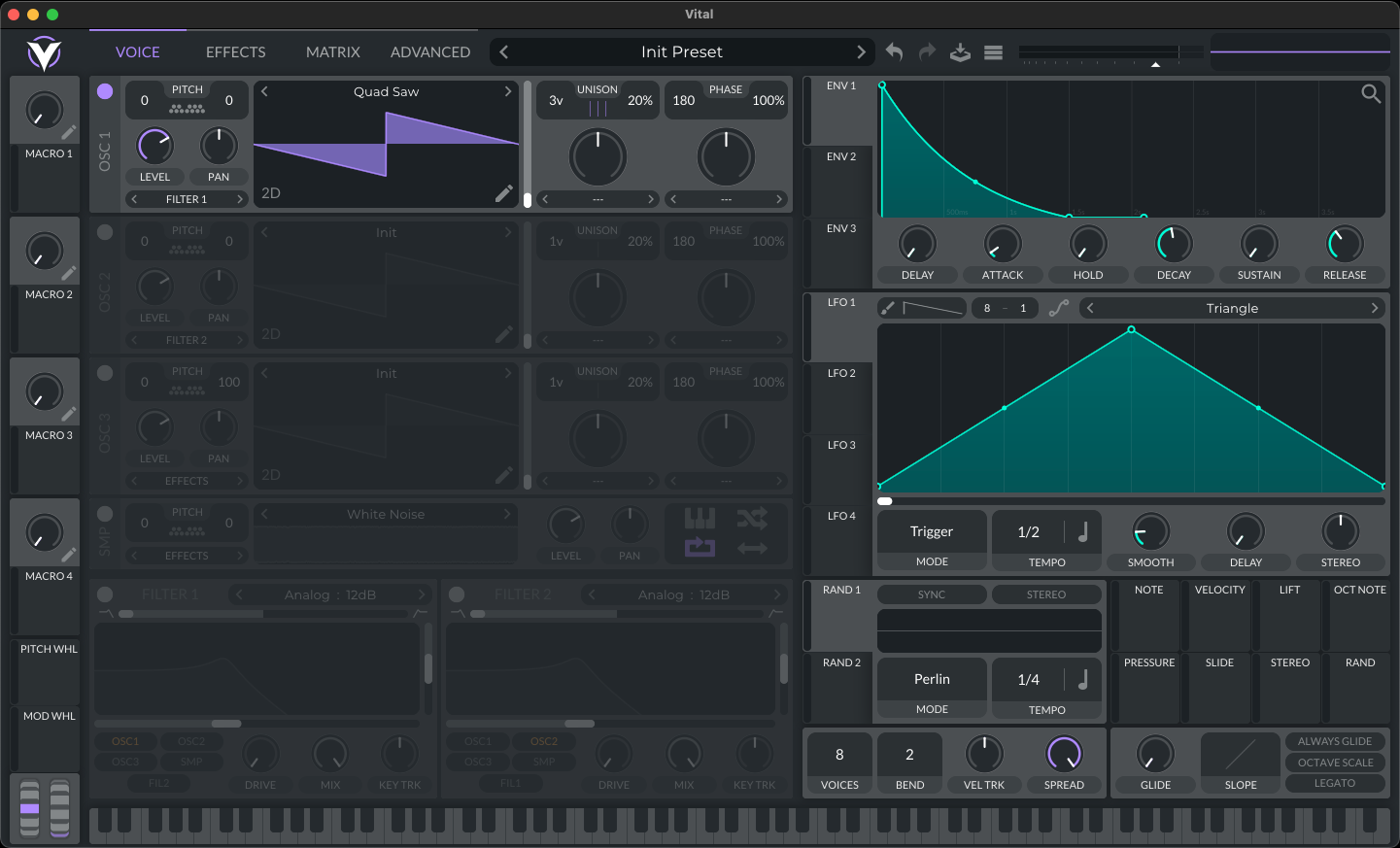
Task: Click the LFO 1 tempo note icon
Action: pos(1083,531)
